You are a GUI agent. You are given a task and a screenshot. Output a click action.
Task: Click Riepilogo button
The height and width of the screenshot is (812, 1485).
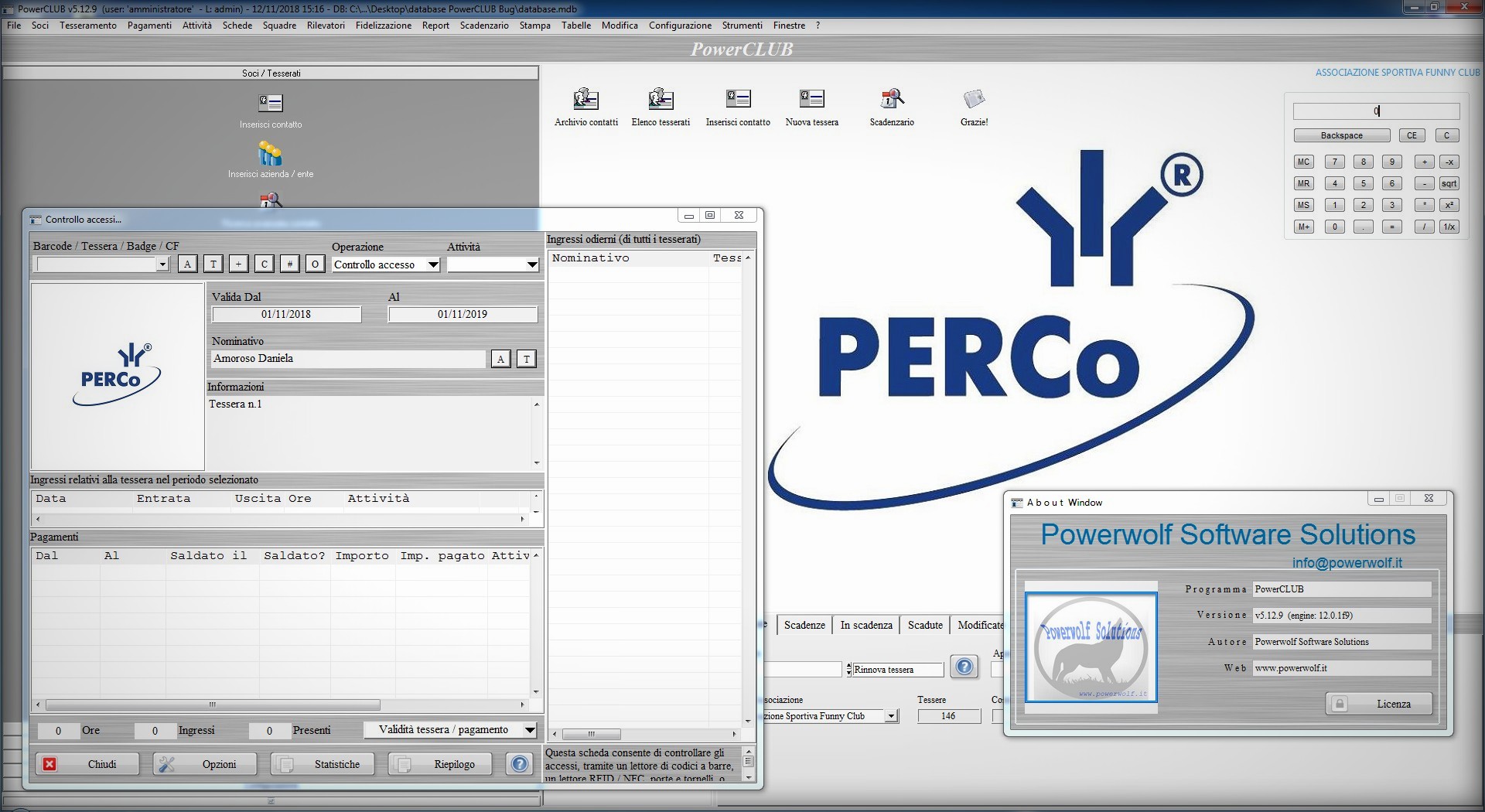click(x=440, y=764)
